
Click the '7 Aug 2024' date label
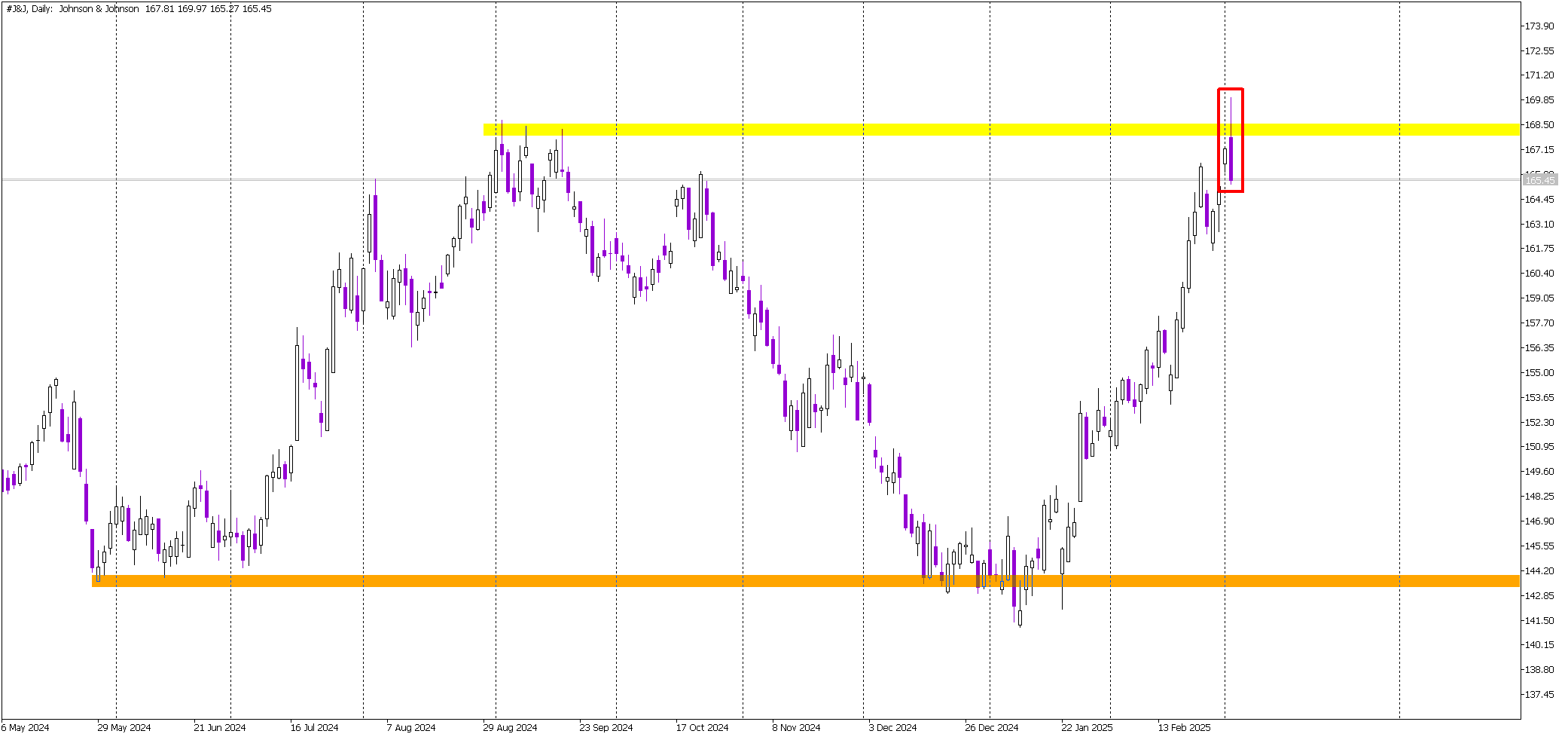[411, 728]
